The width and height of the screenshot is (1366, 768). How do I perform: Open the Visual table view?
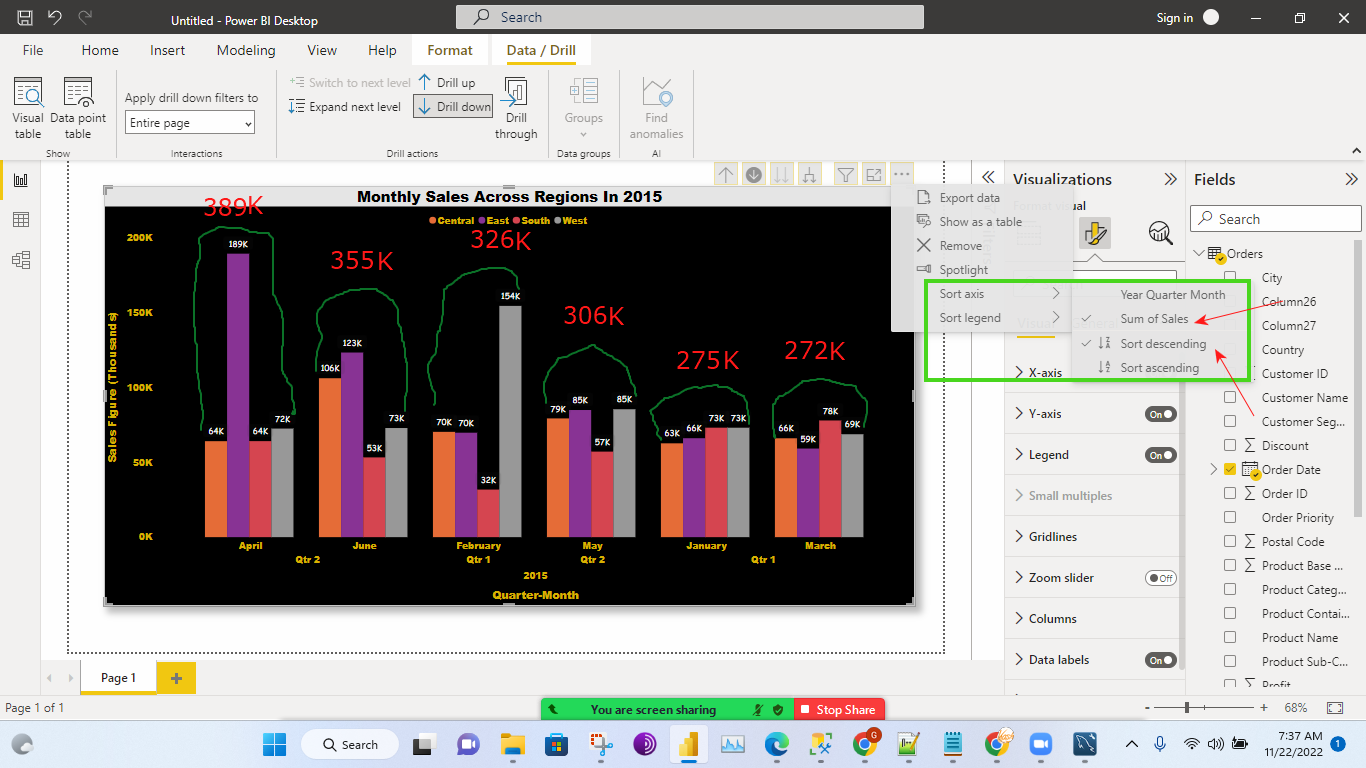point(28,108)
